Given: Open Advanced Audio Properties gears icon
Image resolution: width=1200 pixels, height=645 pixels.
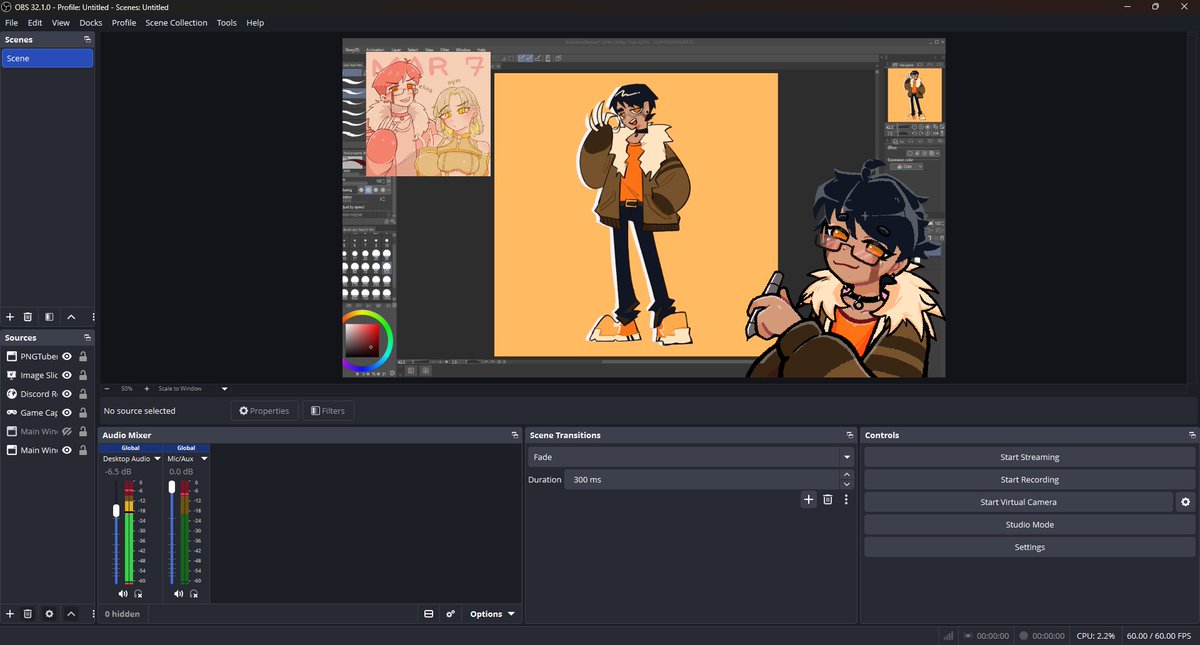Looking at the screenshot, I should click(x=451, y=614).
